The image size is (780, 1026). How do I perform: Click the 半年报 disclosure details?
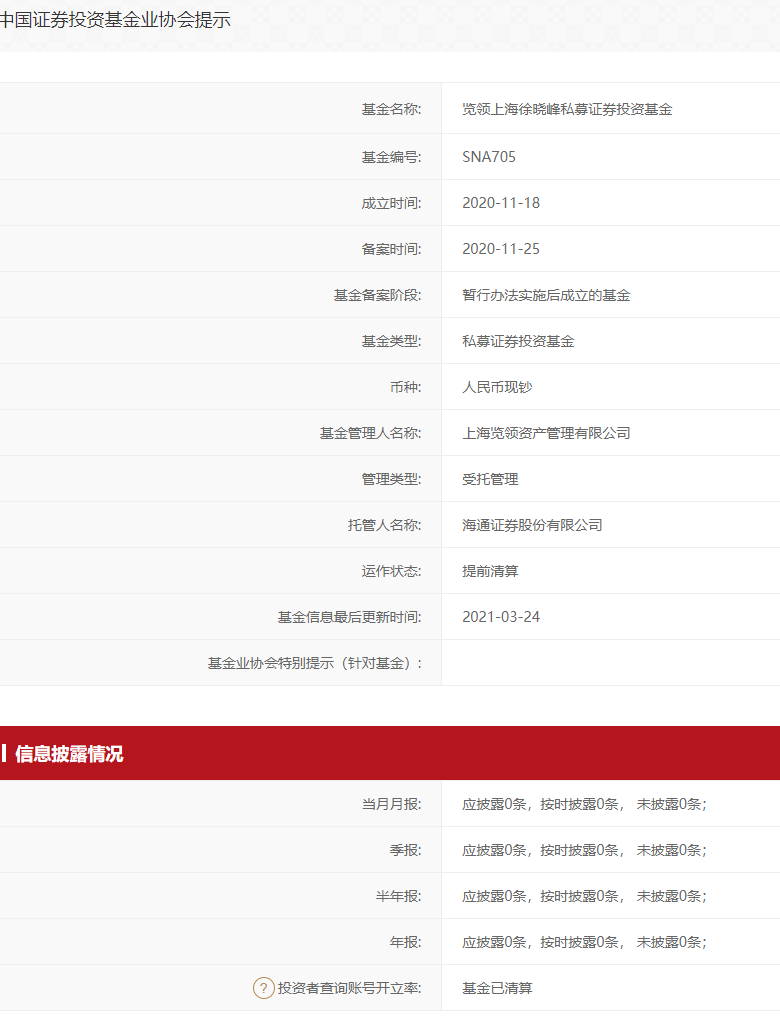584,896
